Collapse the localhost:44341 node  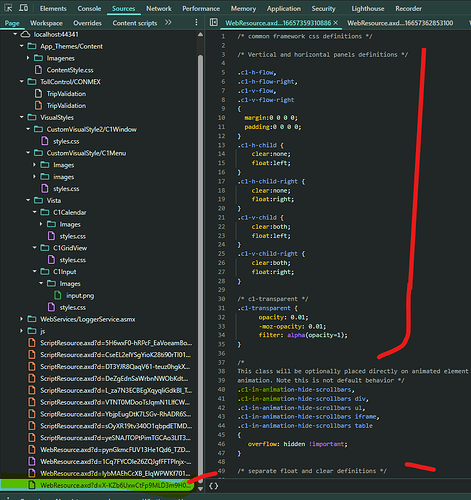coord(15,34)
